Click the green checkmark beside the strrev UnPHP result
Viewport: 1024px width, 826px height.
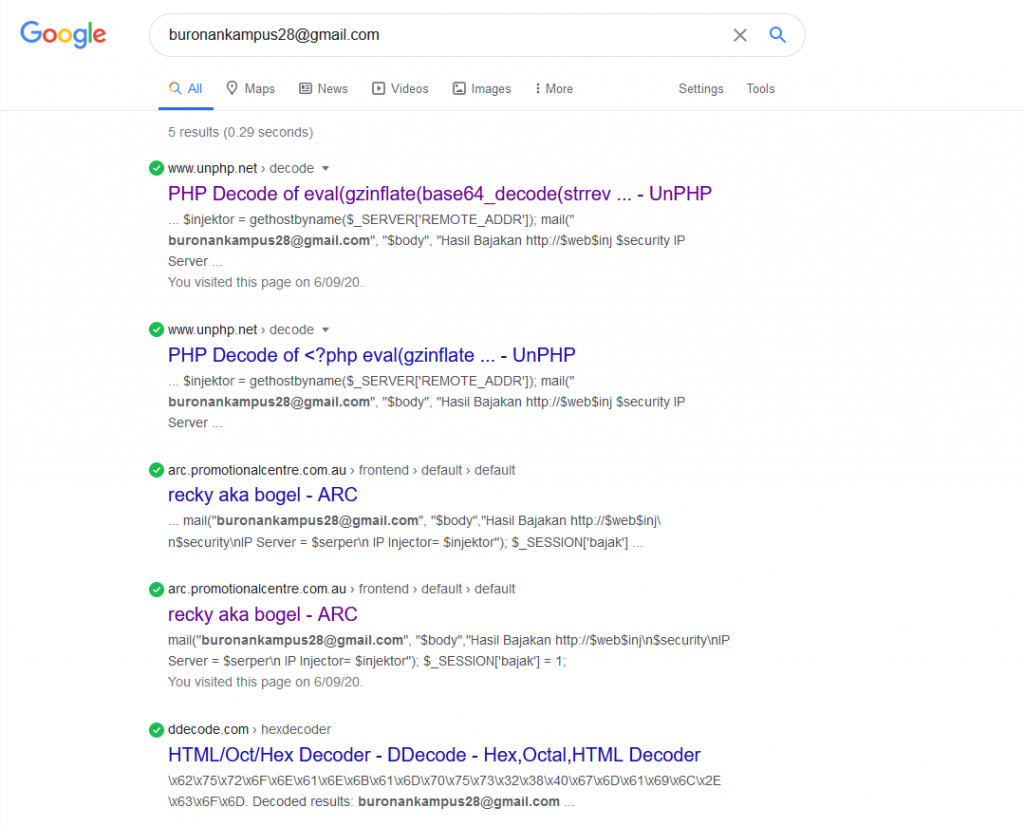click(156, 168)
